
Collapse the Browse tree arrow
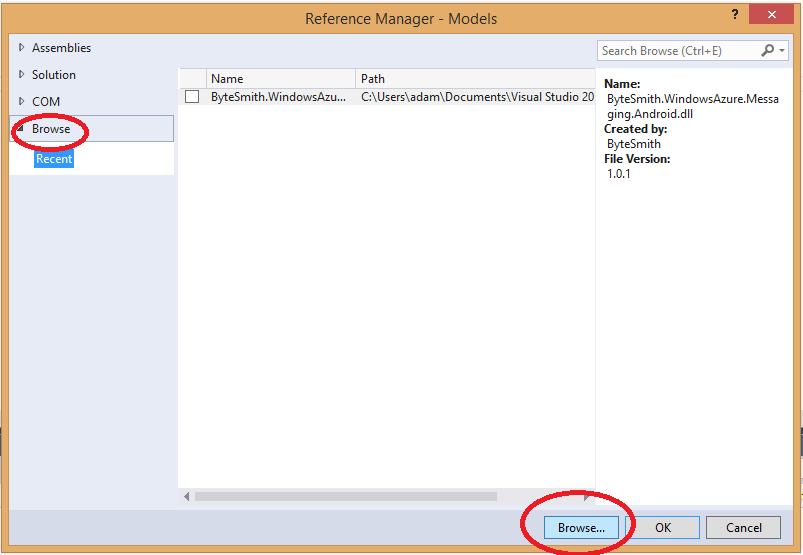click(21, 128)
